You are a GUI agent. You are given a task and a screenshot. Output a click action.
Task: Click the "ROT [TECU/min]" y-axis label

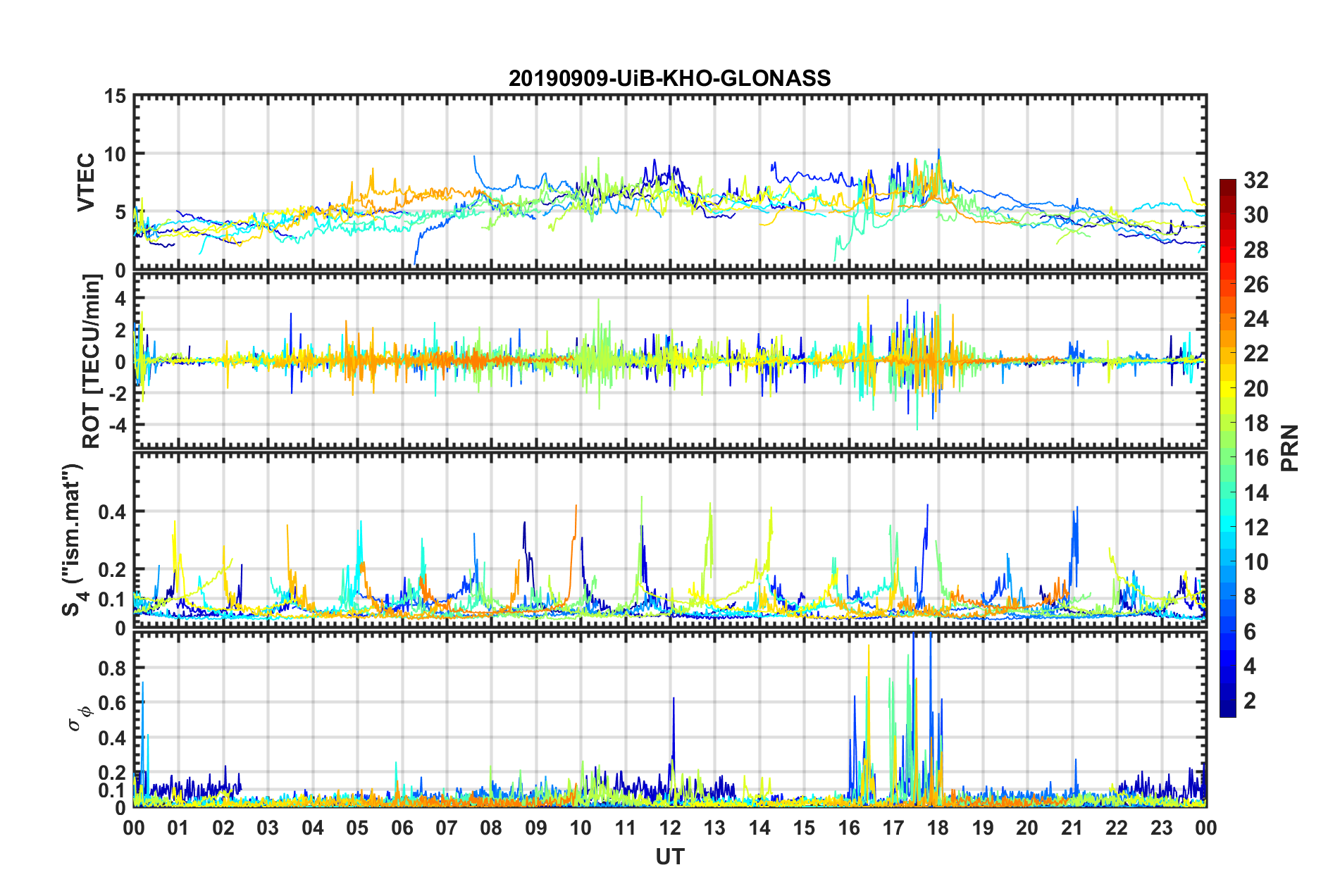tap(92, 361)
